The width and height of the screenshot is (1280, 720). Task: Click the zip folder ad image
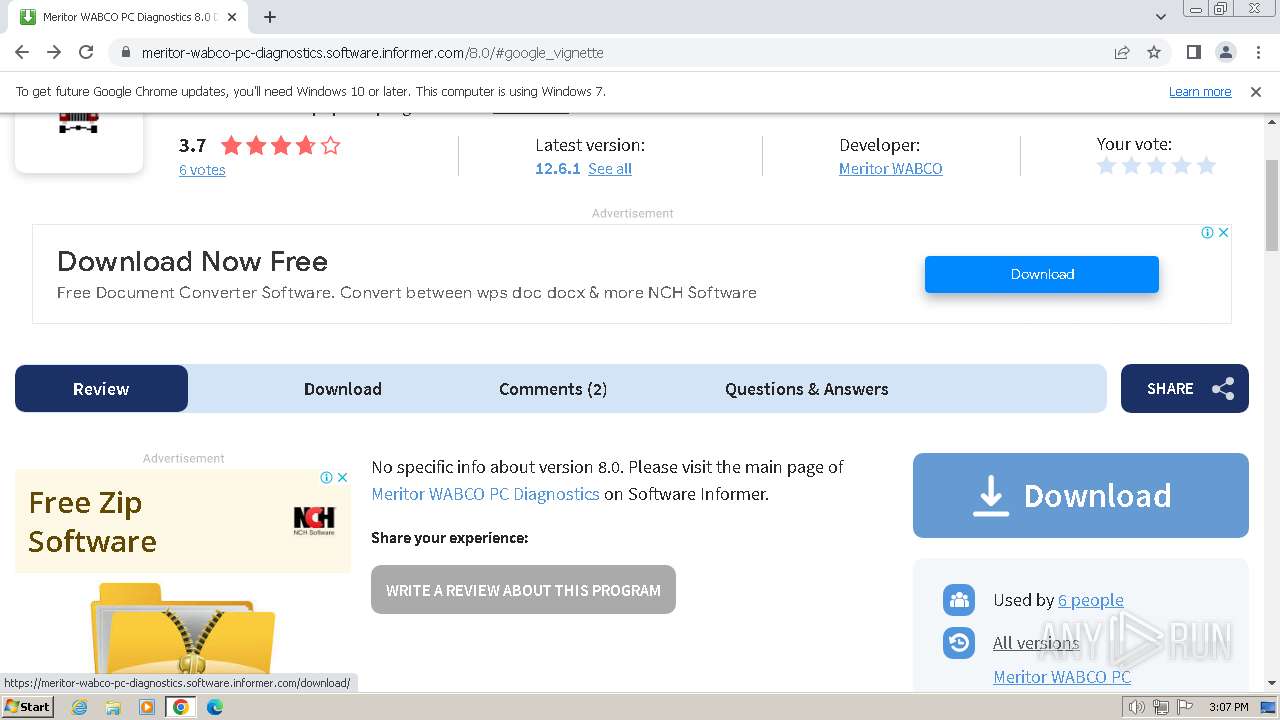(183, 628)
